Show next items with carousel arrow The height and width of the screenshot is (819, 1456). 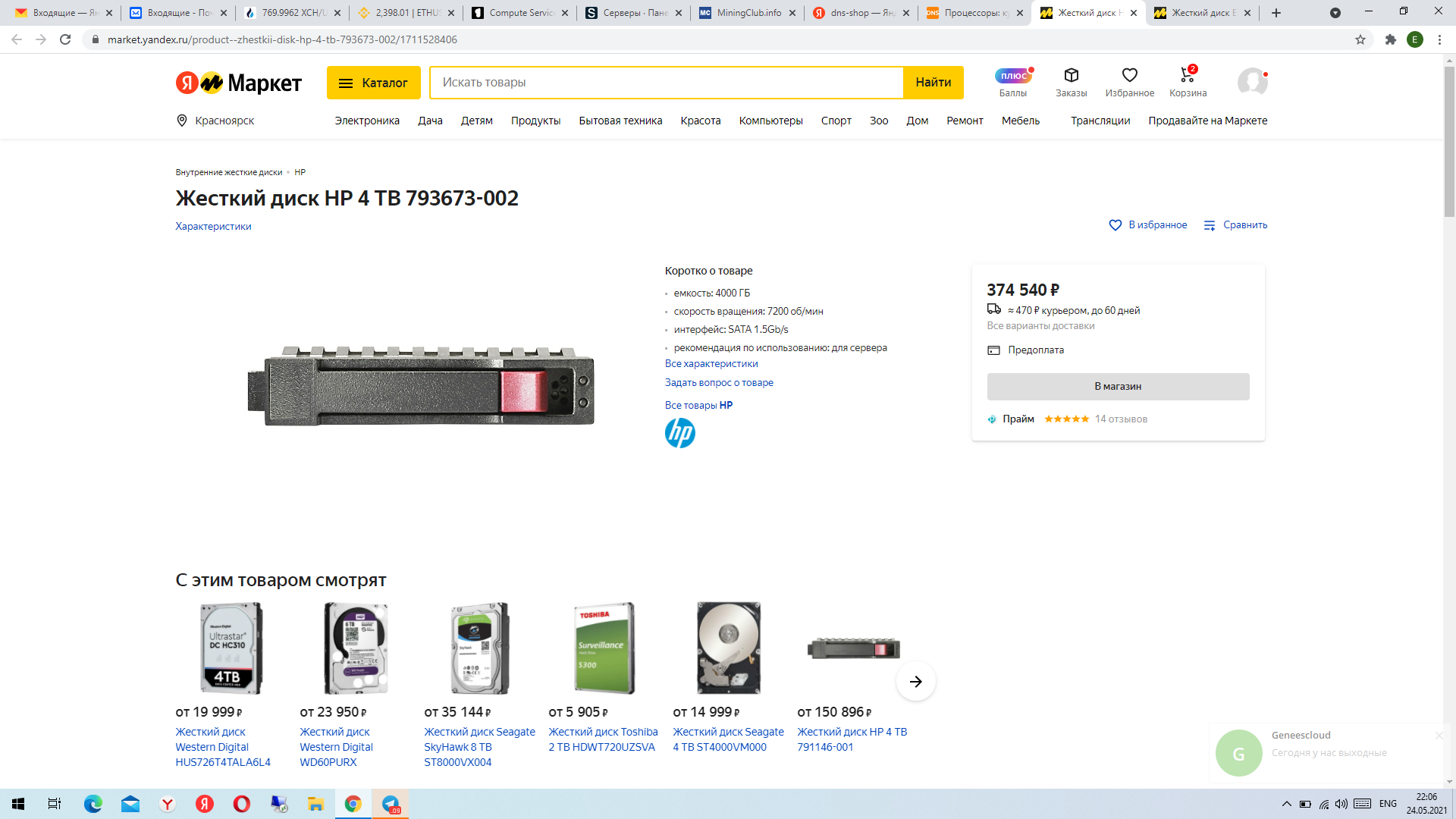click(915, 681)
